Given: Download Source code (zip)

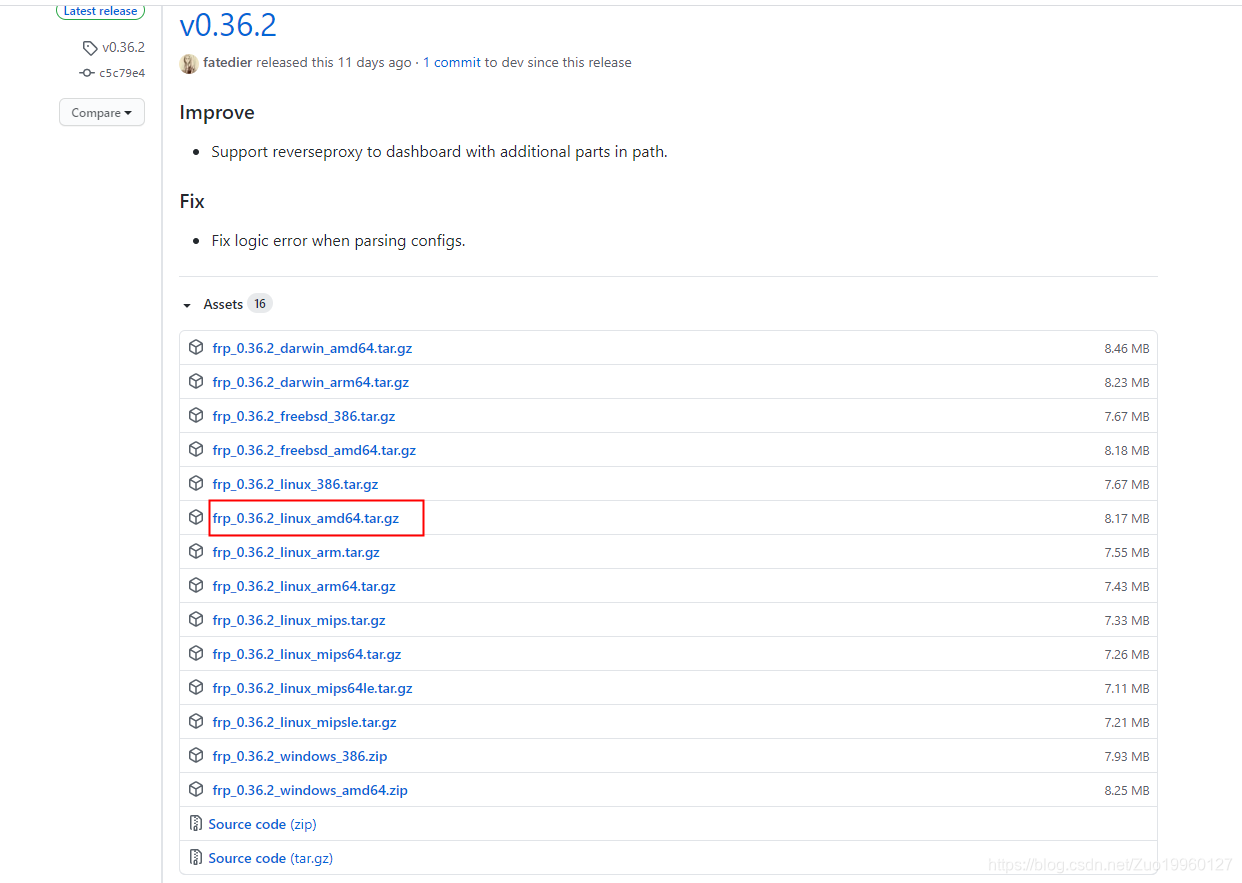Looking at the screenshot, I should click(x=262, y=824).
